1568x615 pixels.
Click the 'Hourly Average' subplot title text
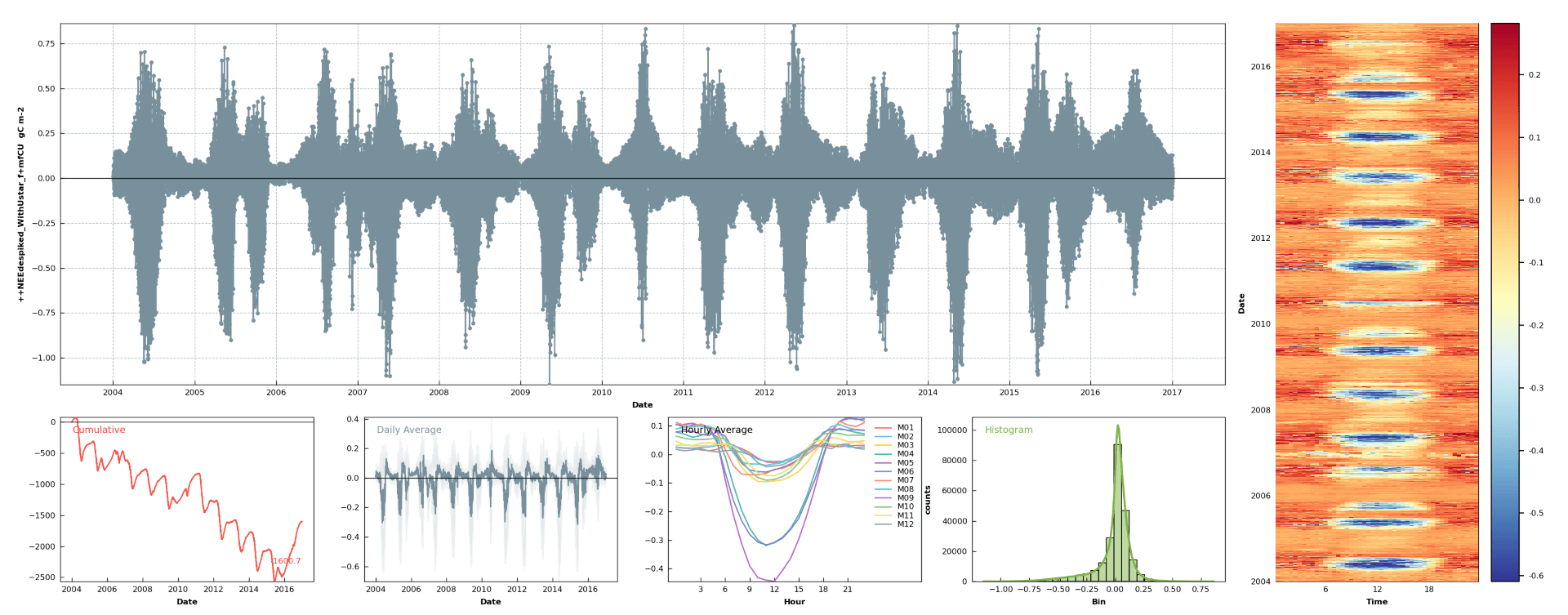pyautogui.click(x=717, y=430)
